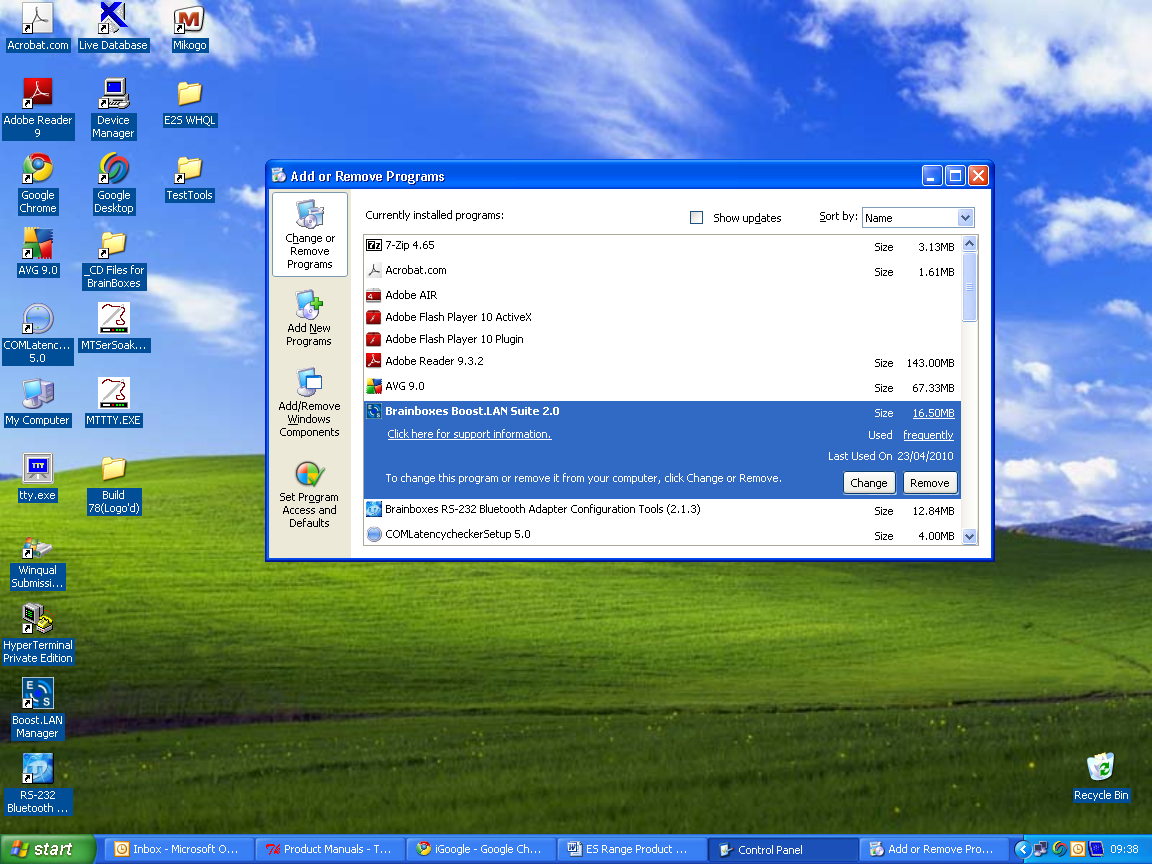The image size is (1152, 864).
Task: Click the Brainboxes RS-232 Bluetooth Adapter icon
Action: 373,510
